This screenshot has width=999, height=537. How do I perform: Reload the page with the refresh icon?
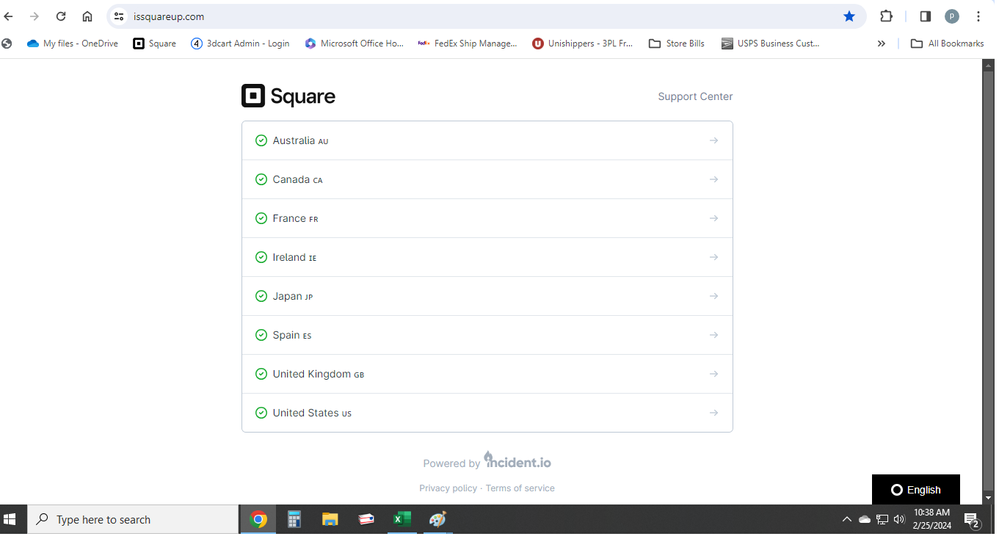coord(61,17)
